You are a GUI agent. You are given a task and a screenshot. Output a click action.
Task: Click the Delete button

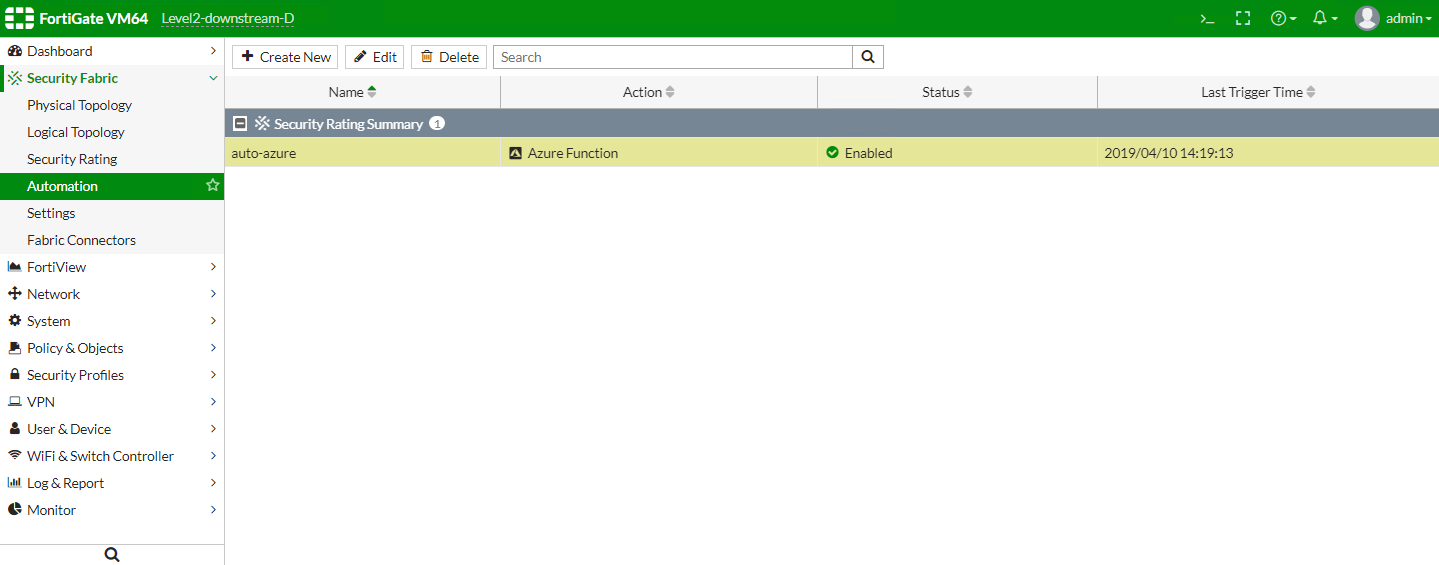coord(449,57)
